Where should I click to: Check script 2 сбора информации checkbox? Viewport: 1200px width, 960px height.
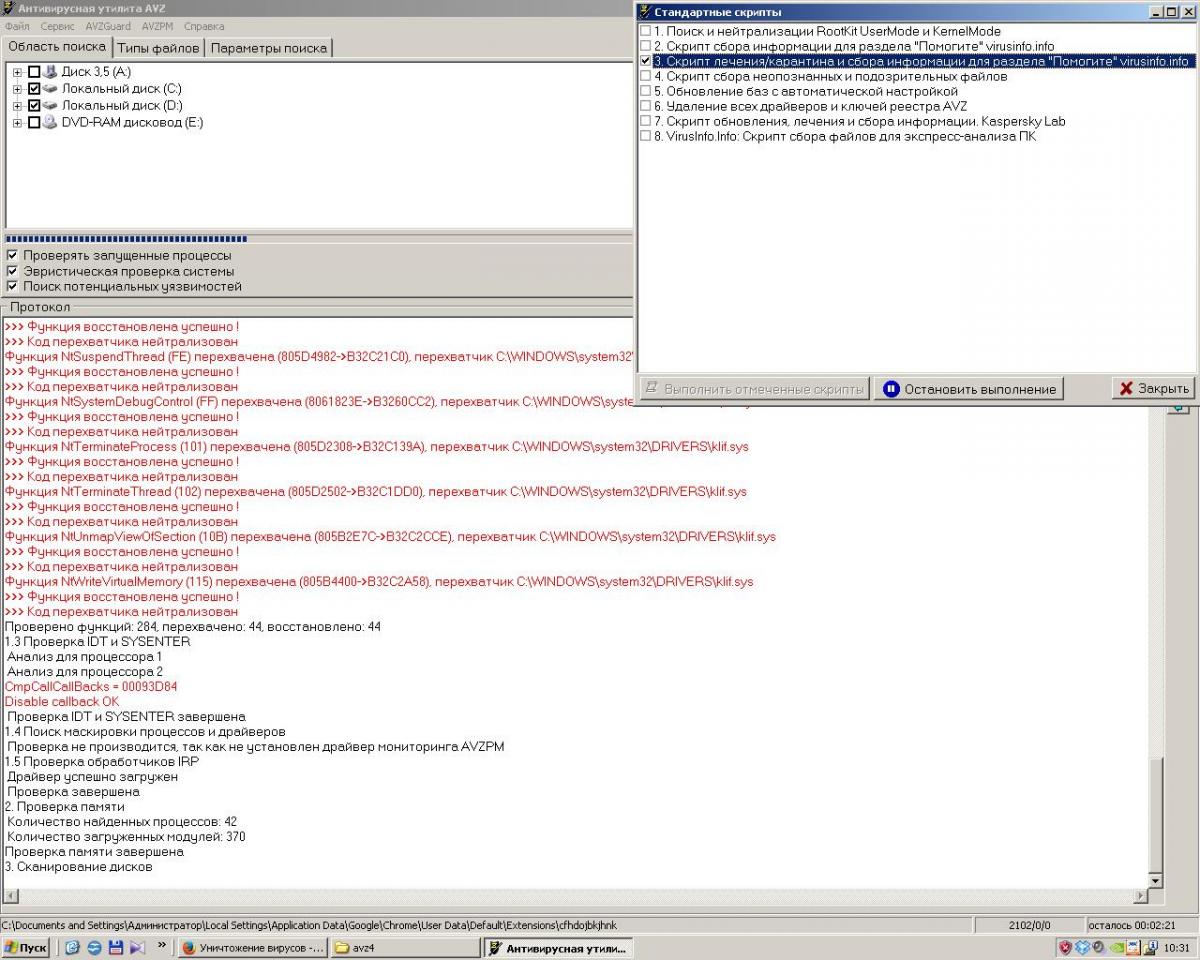click(645, 46)
